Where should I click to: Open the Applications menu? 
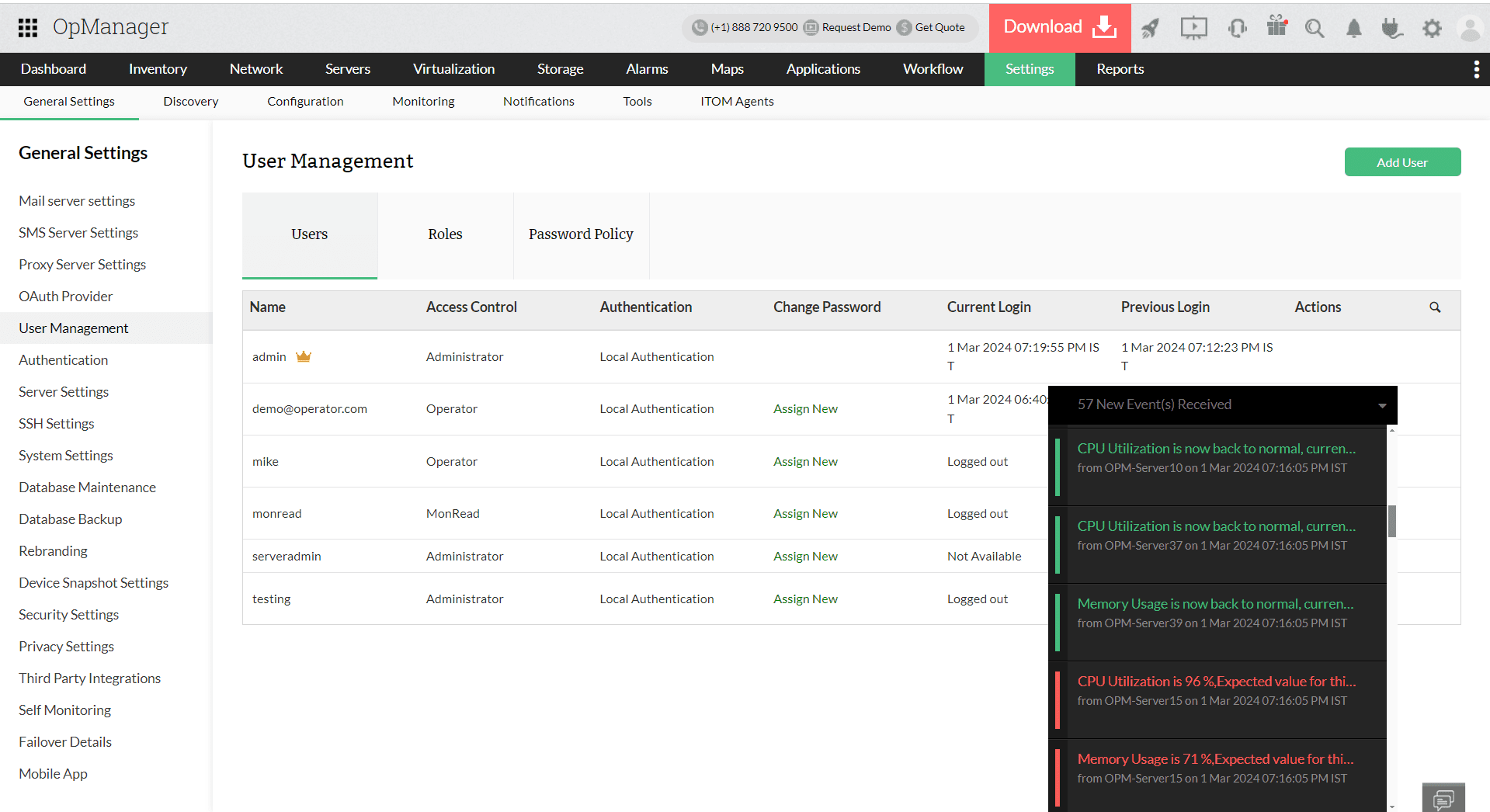coord(823,69)
